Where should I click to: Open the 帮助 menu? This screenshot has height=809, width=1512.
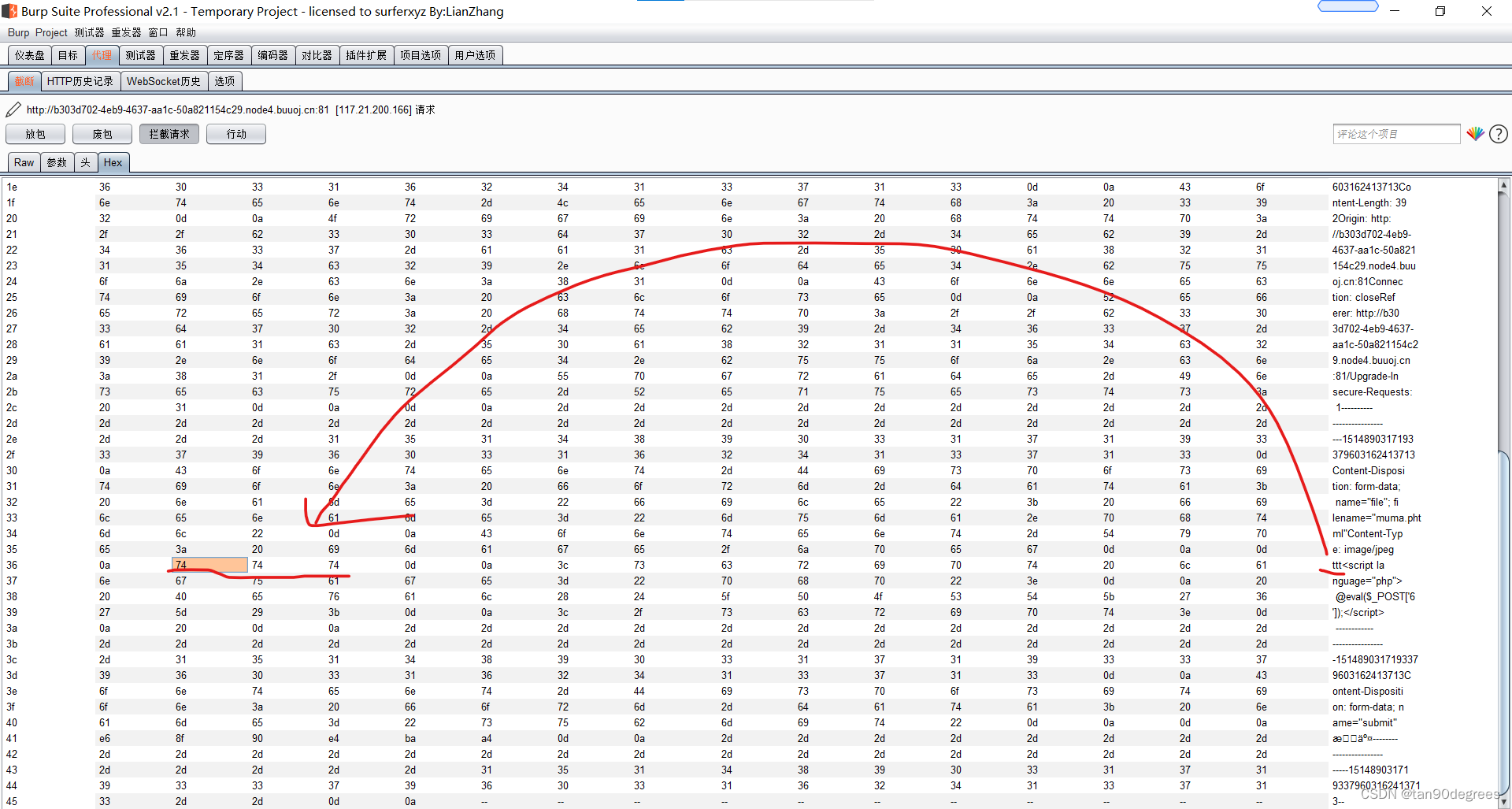point(186,32)
